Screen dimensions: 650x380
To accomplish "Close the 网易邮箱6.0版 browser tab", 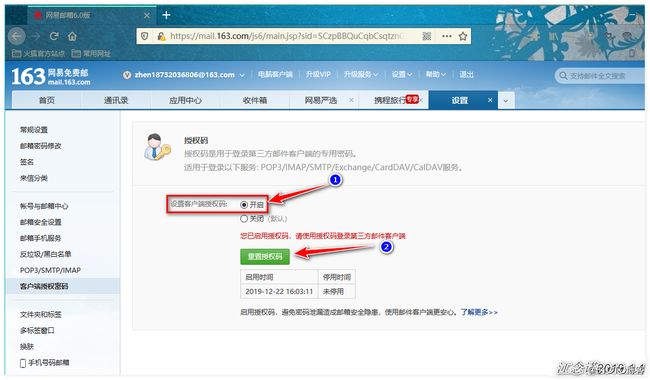I will point(147,15).
